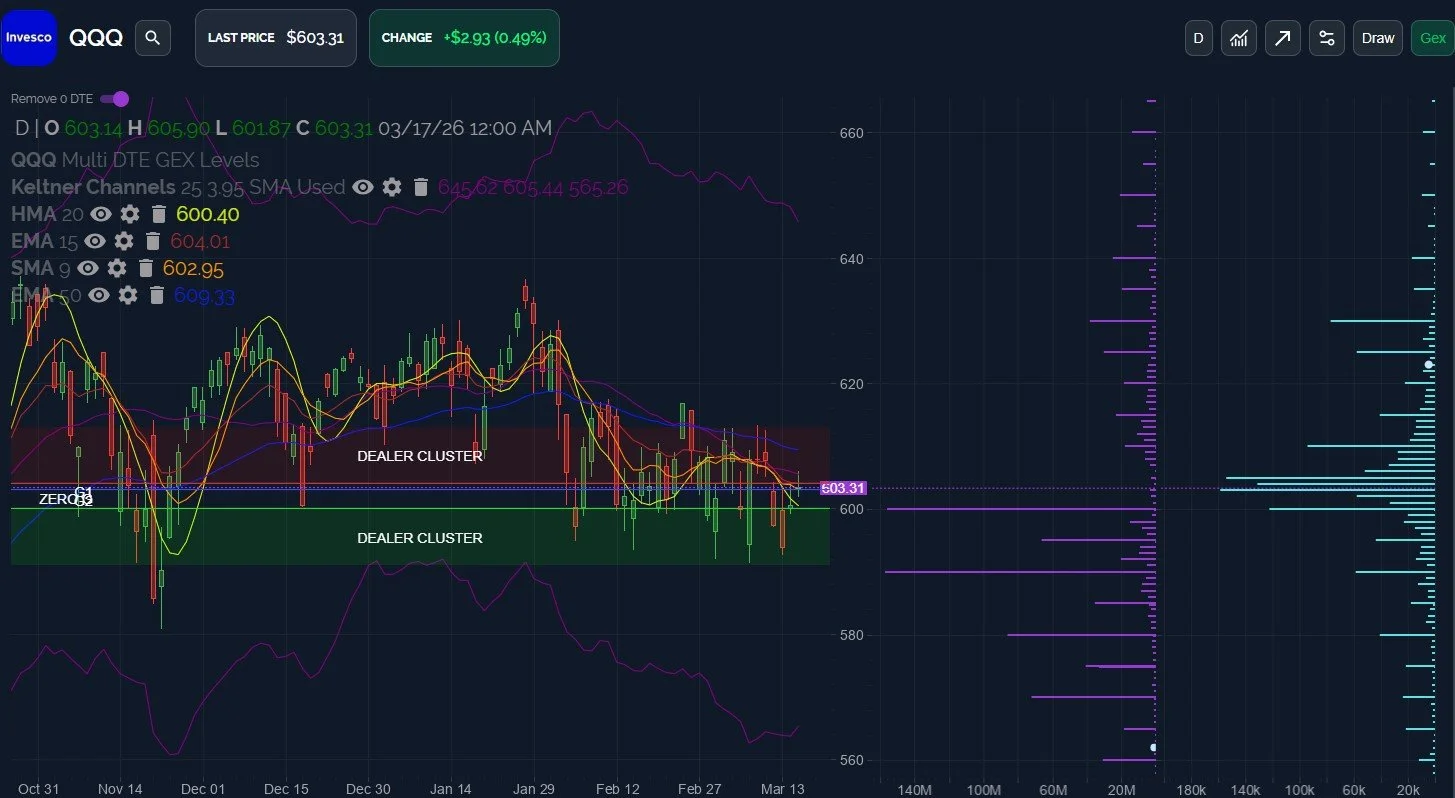This screenshot has height=798, width=1455.
Task: Open the sliders settings icon
Action: (1327, 38)
